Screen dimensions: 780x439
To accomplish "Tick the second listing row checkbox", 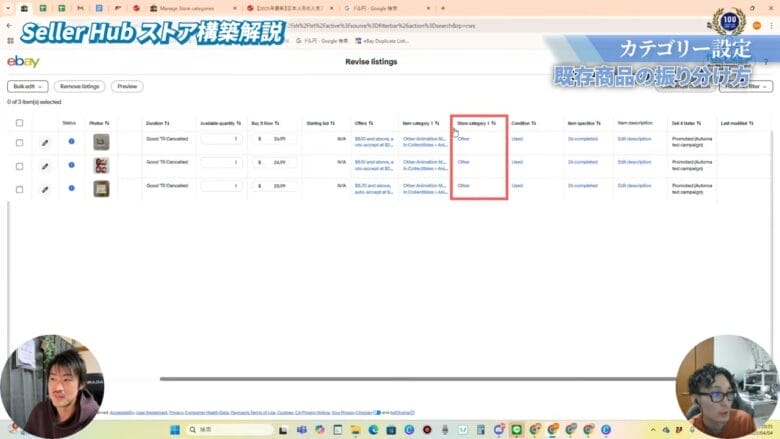I will (19, 166).
